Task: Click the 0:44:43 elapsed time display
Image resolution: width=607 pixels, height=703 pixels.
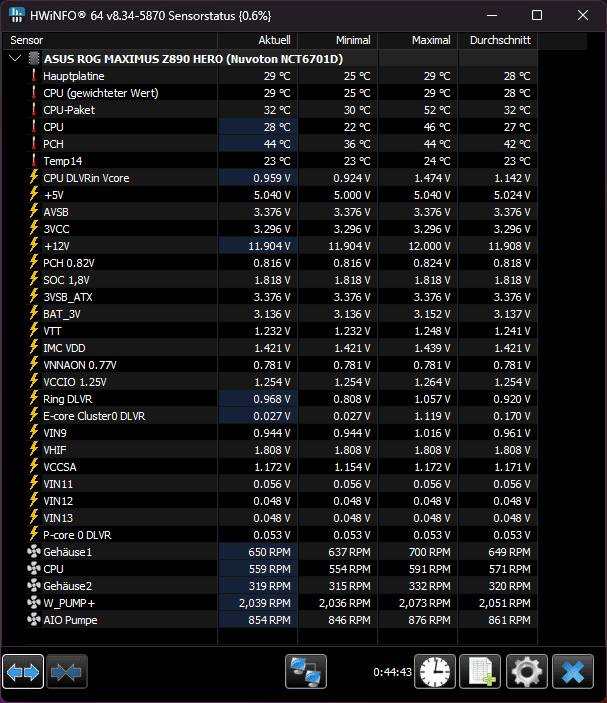Action: click(392, 672)
